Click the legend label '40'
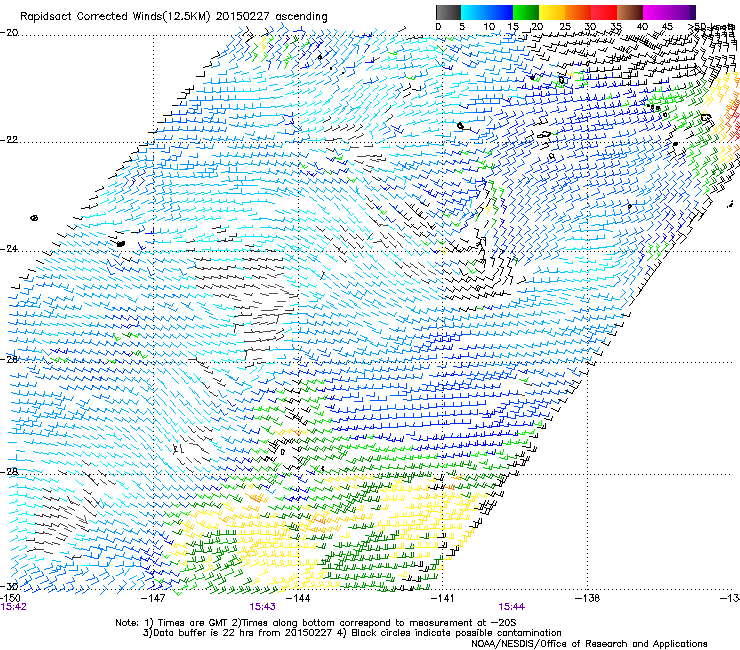The image size is (740, 650). (642, 26)
